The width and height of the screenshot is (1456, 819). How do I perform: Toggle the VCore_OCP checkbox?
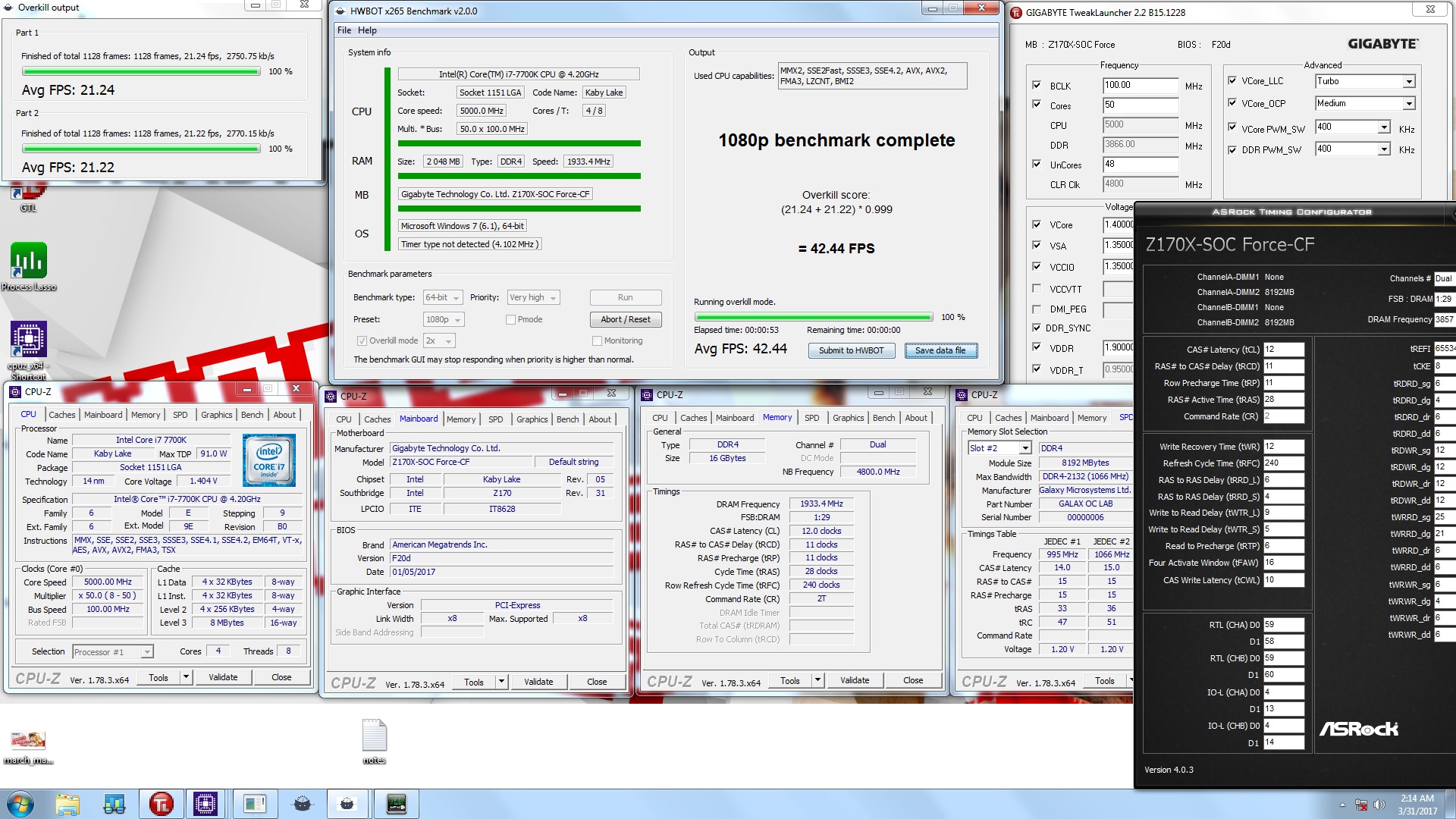point(1232,102)
